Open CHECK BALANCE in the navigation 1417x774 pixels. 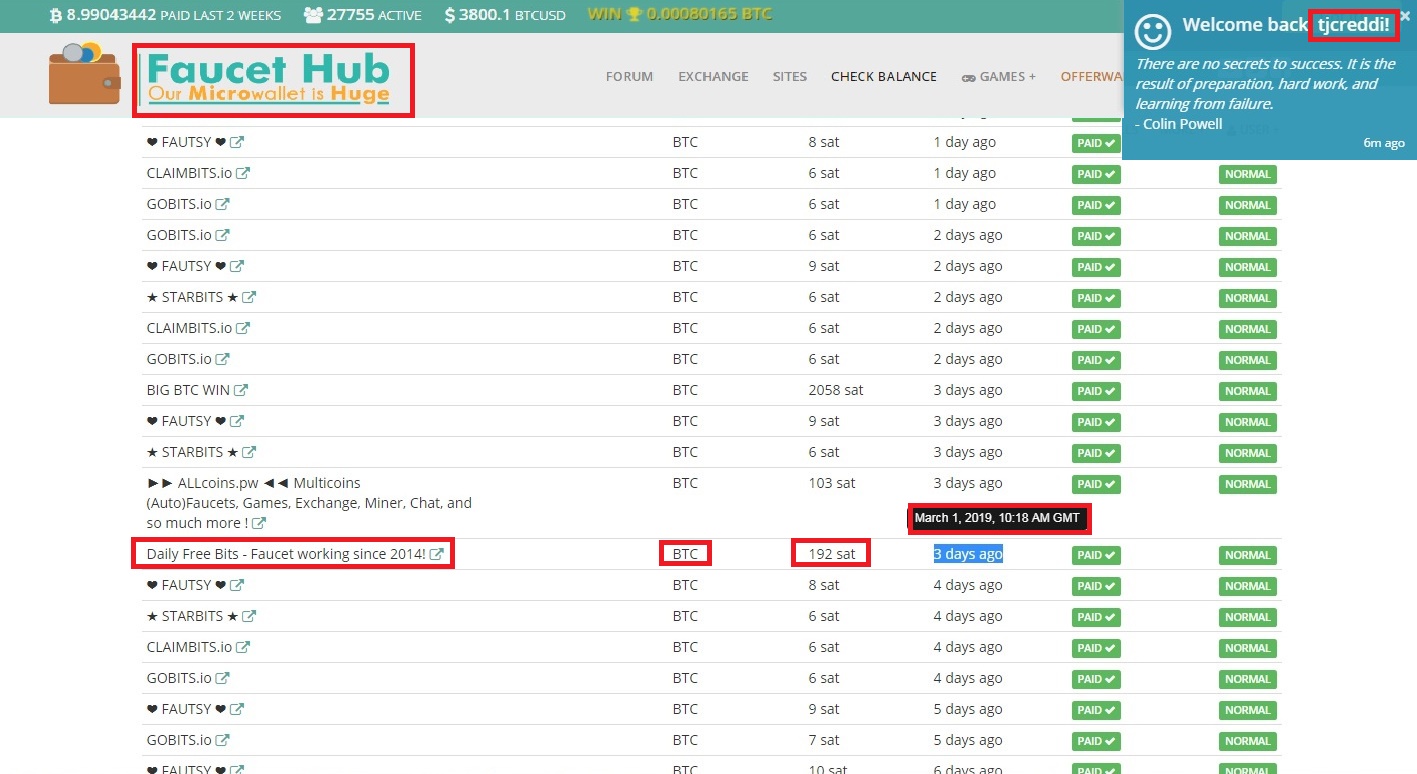884,76
